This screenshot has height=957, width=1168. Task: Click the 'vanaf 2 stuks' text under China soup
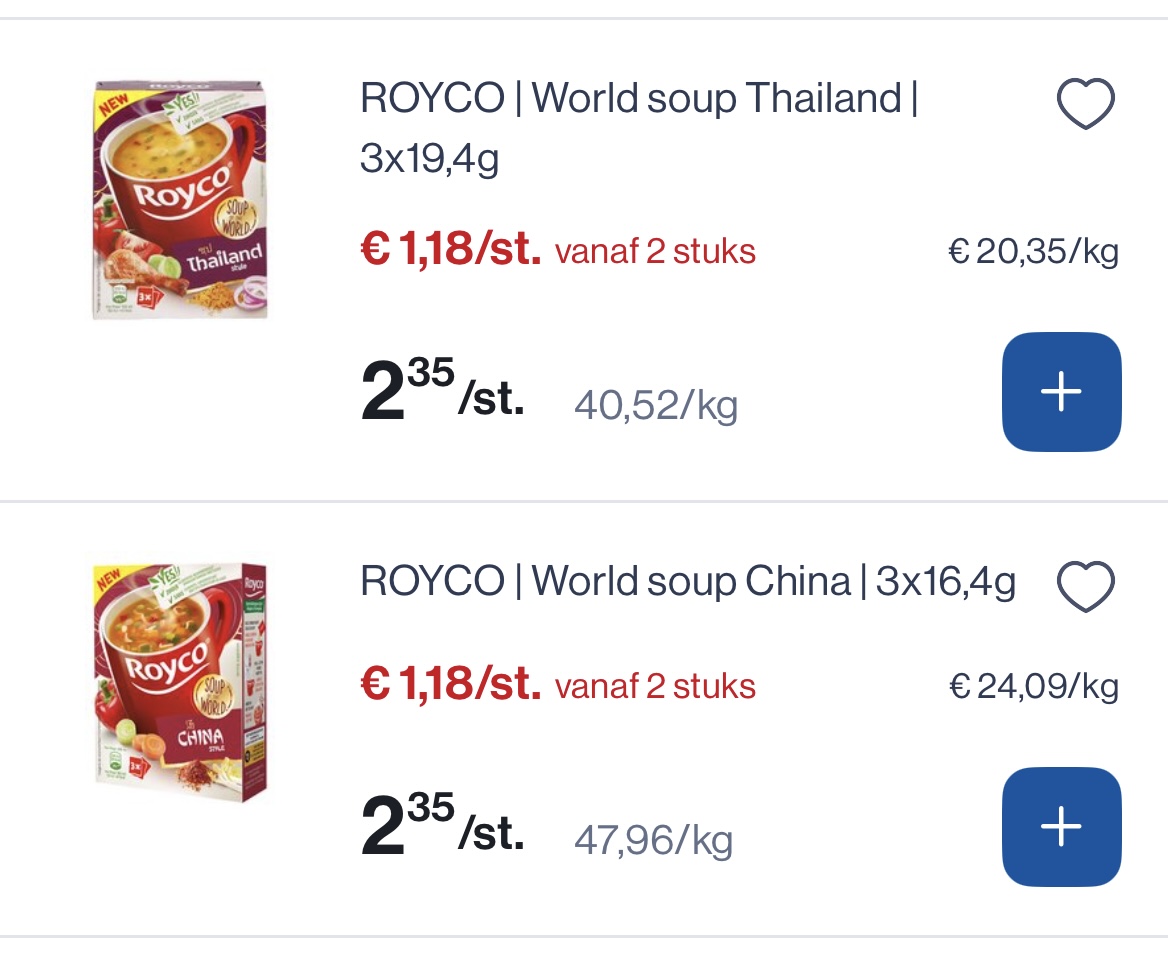[x=655, y=687]
